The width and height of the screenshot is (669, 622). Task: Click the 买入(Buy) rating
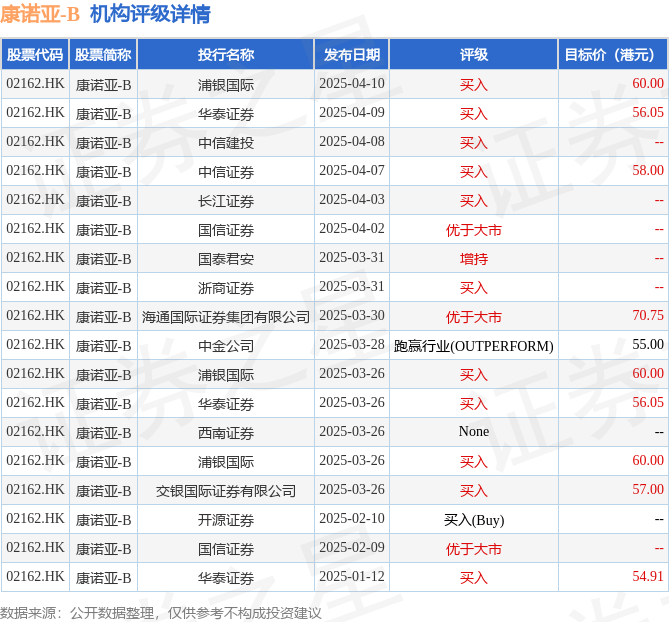click(474, 520)
